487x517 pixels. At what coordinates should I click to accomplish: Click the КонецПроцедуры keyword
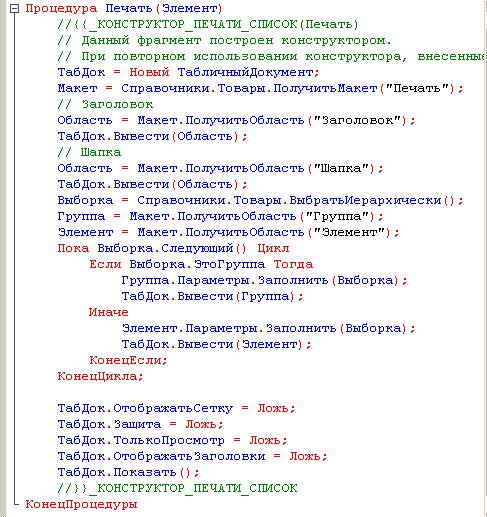[81, 504]
